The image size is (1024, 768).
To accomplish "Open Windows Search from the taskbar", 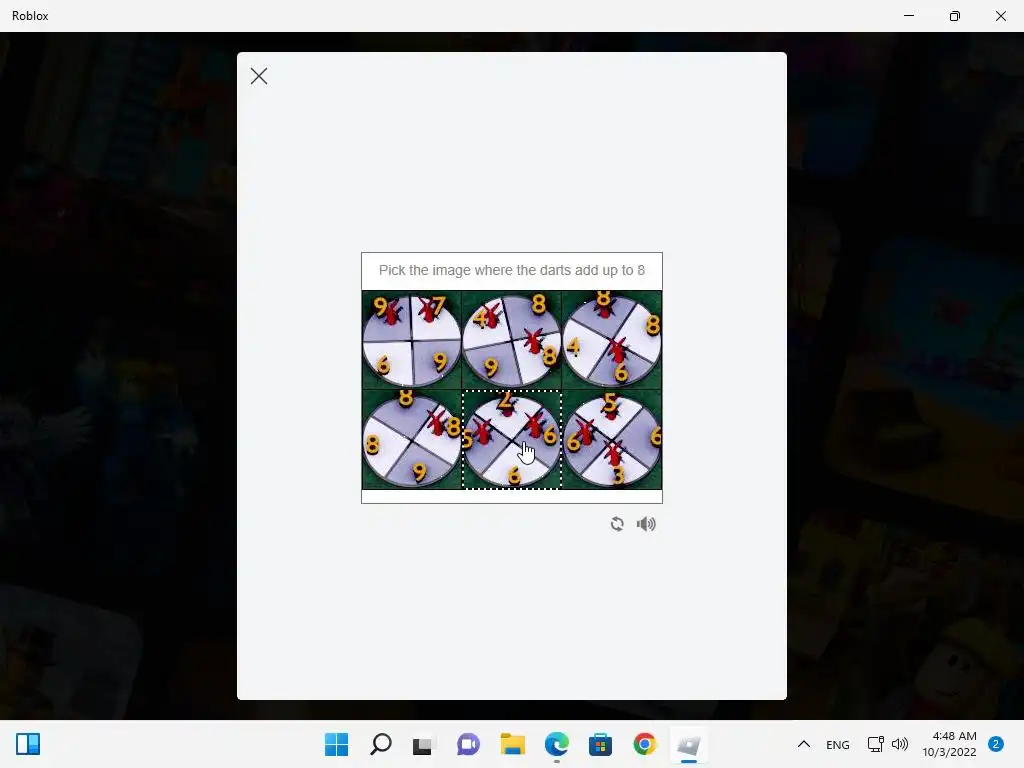I will tap(381, 744).
